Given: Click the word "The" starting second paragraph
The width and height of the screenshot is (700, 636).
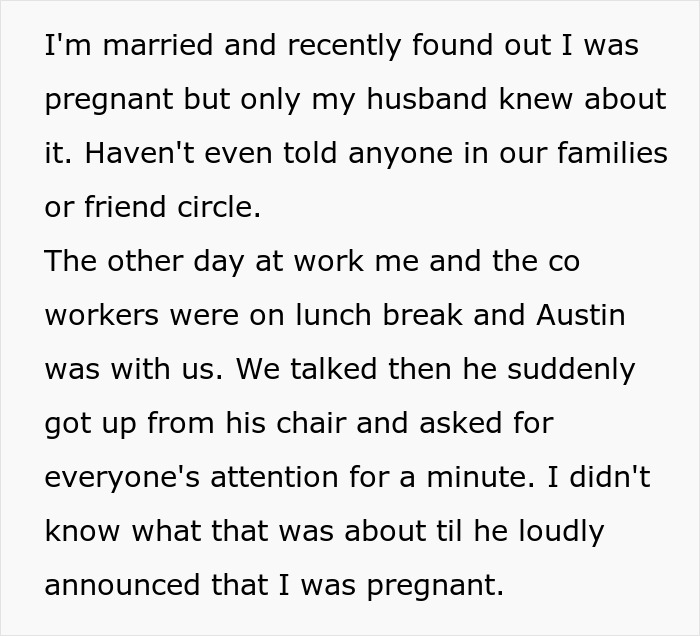Looking at the screenshot, I should (71, 261).
